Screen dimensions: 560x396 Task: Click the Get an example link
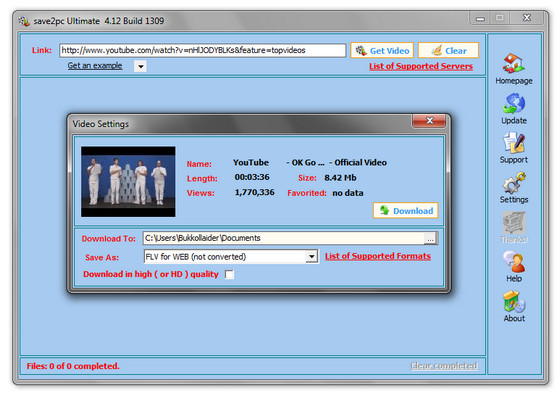click(x=95, y=66)
